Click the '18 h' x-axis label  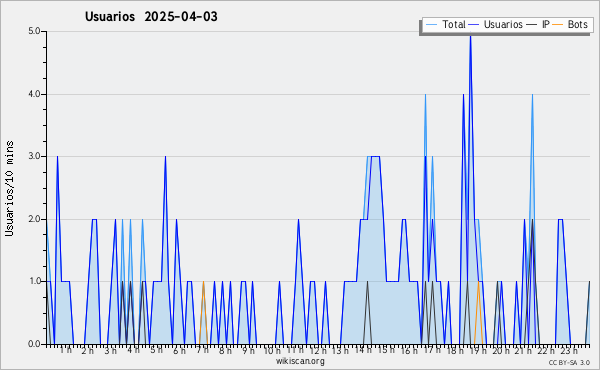pos(455,350)
